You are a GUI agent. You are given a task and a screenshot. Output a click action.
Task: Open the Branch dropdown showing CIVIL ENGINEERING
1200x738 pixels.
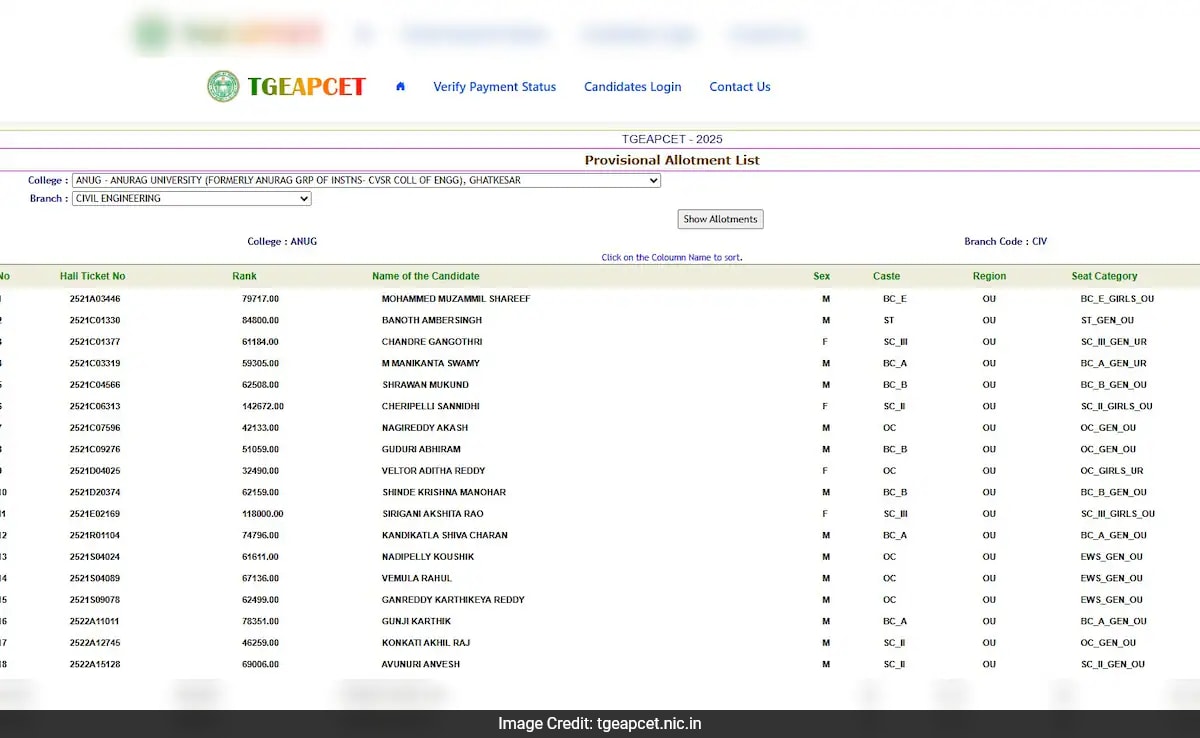click(190, 198)
